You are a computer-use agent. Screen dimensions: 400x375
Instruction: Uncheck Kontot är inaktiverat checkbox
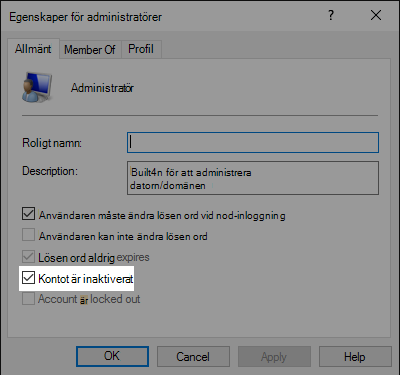pos(28,277)
